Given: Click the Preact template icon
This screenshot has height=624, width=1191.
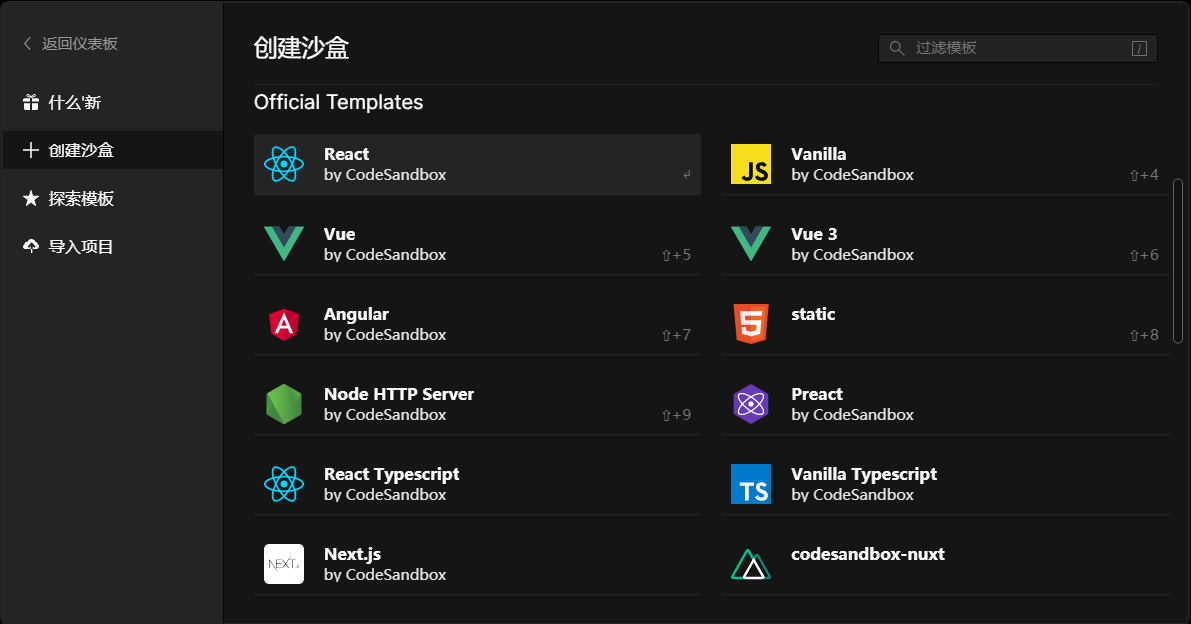Looking at the screenshot, I should pyautogui.click(x=751, y=404).
